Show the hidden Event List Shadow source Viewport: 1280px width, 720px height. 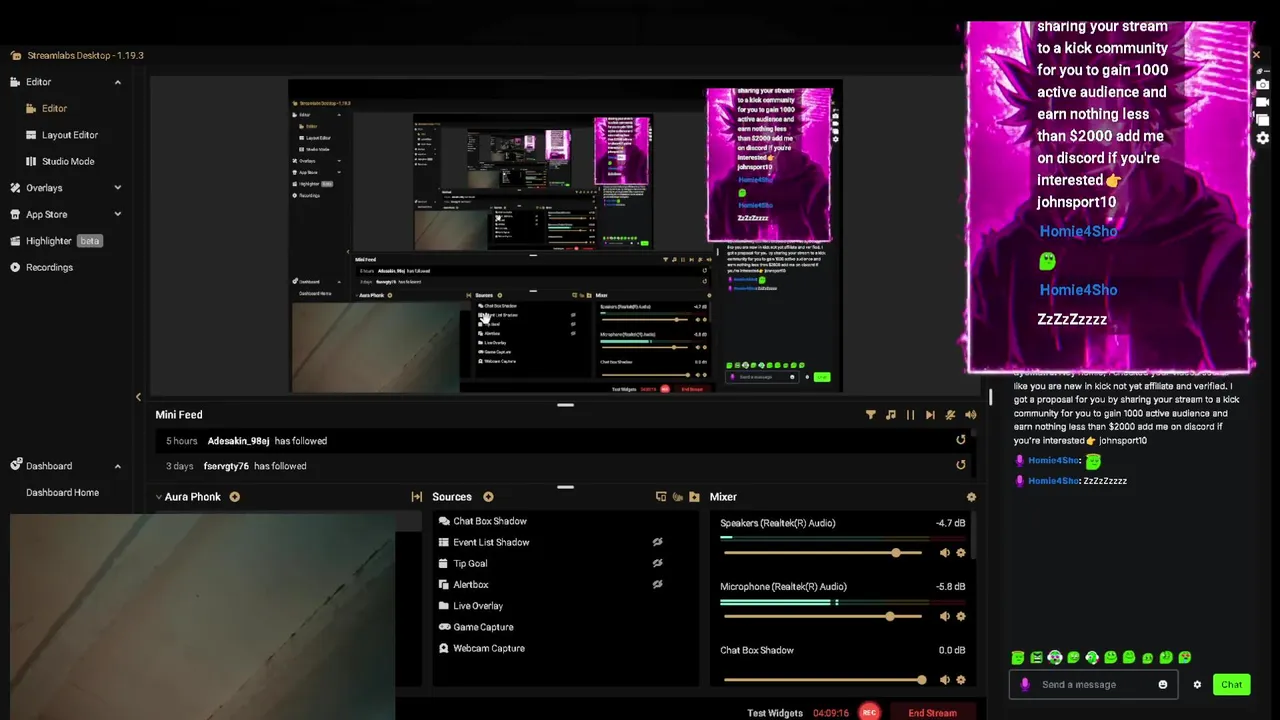pyautogui.click(x=657, y=542)
